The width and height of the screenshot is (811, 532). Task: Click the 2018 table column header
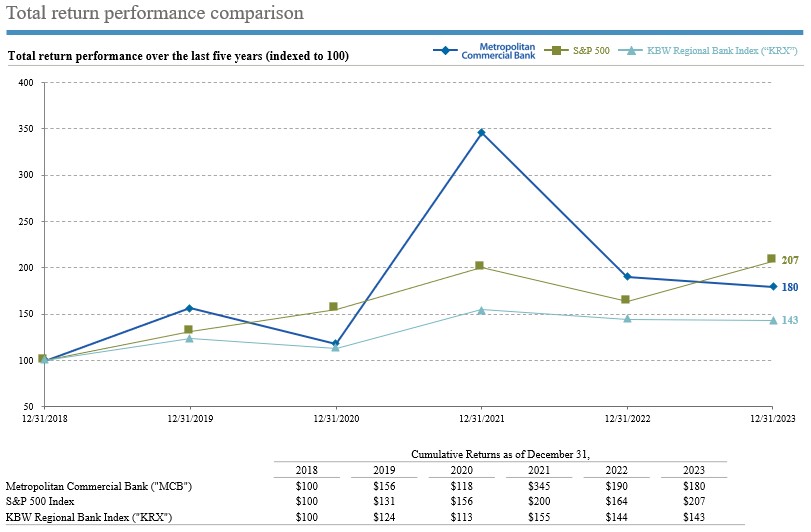(x=307, y=470)
